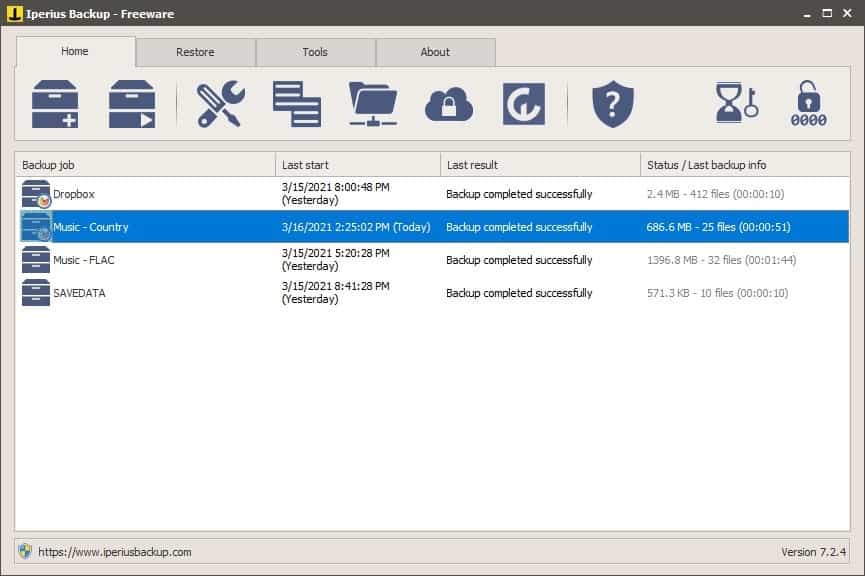Click the SAVEDATA job archive icon
865x576 pixels.
pos(36,293)
